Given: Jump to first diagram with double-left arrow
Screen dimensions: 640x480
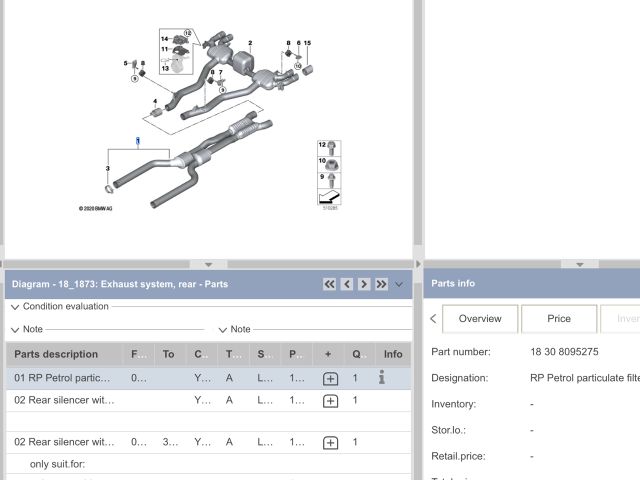Looking at the screenshot, I should pos(329,284).
